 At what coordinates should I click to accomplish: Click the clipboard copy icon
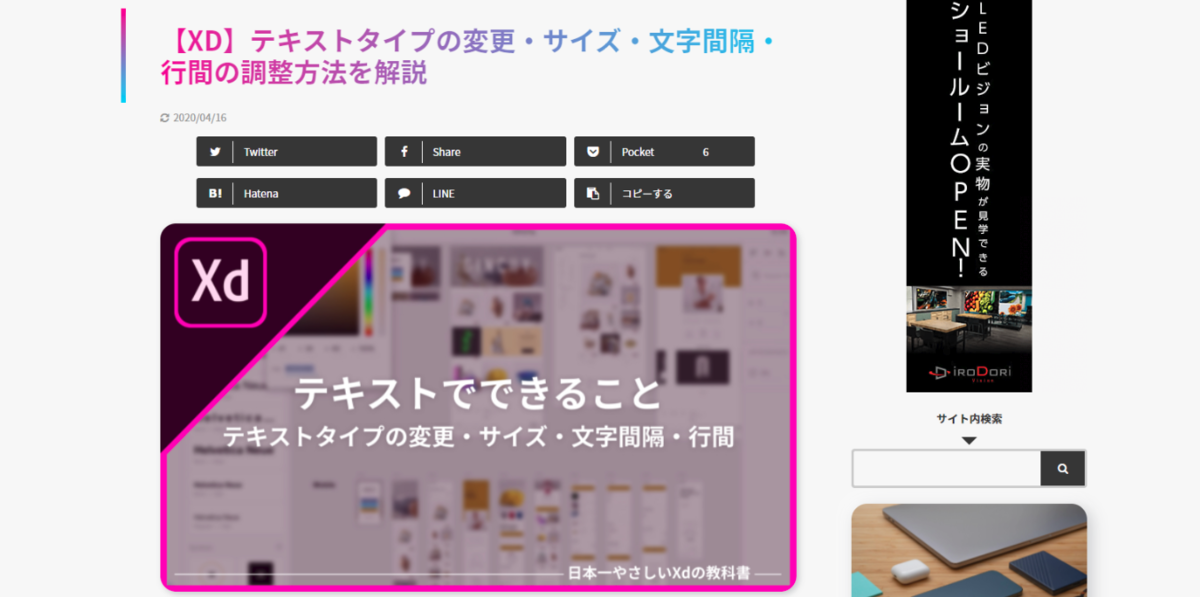[x=593, y=193]
